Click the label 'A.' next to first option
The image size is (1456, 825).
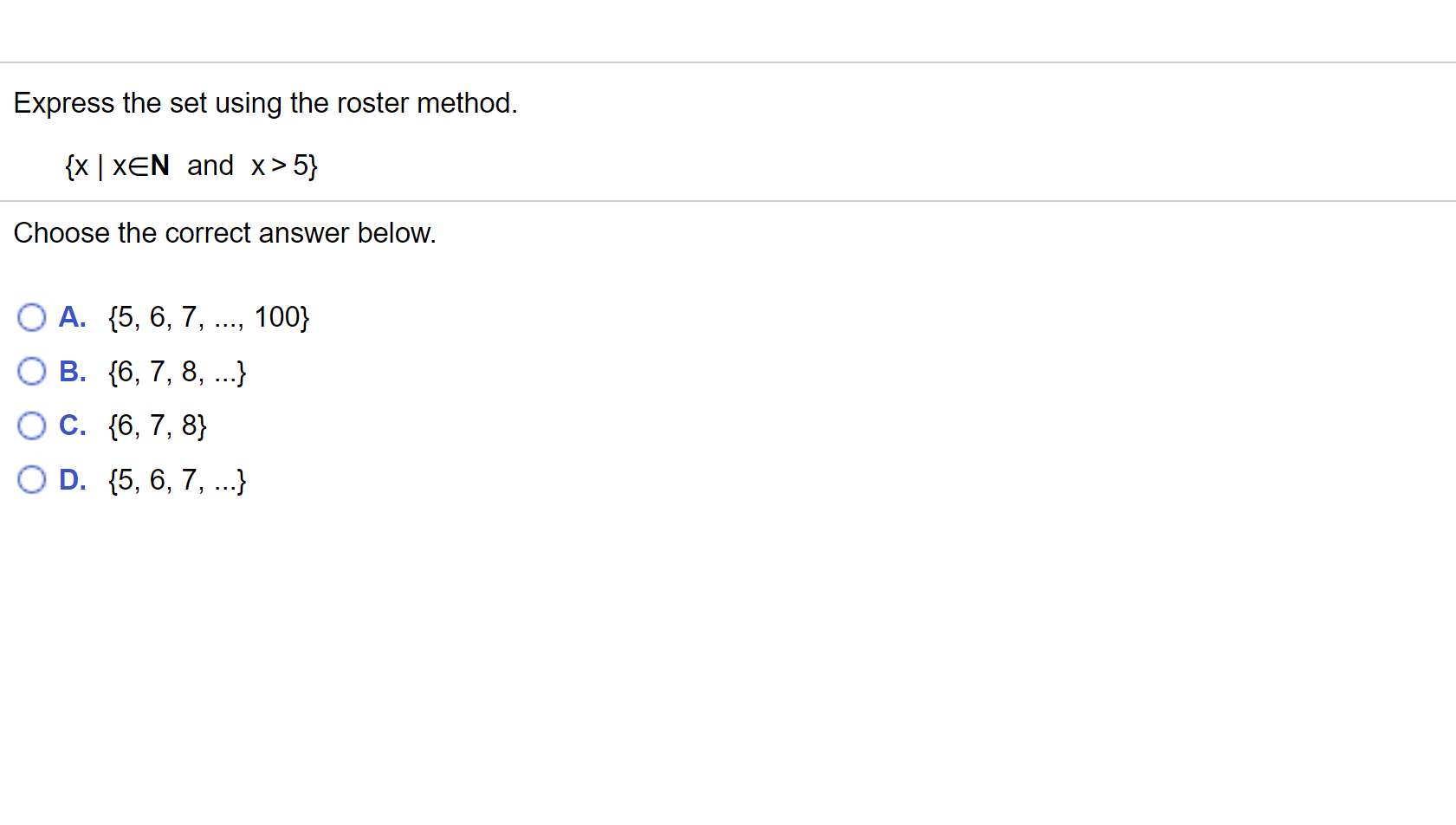tap(72, 317)
